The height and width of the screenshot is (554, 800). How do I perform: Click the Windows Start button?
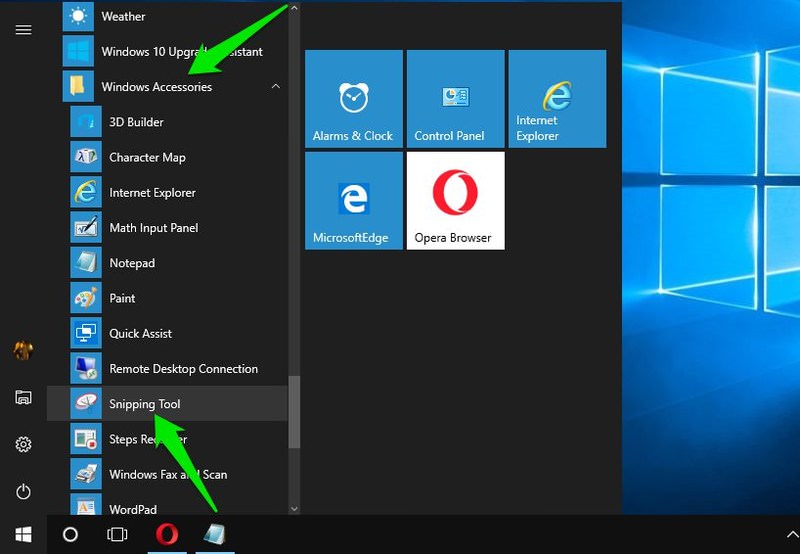pos(23,535)
